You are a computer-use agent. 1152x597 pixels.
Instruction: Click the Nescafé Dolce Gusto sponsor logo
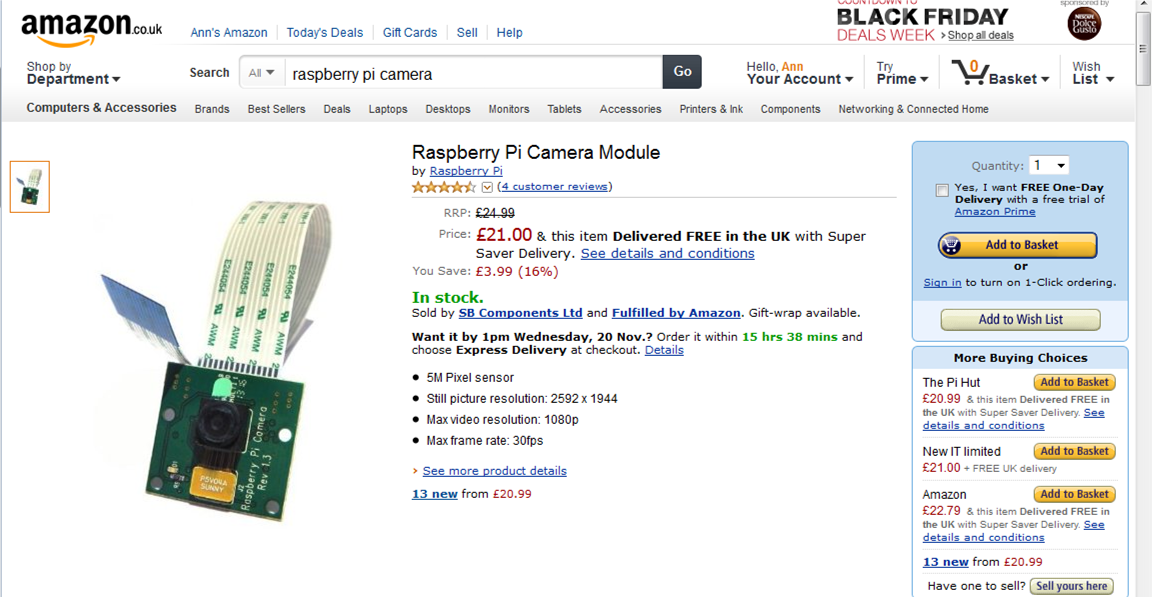tap(1084, 23)
